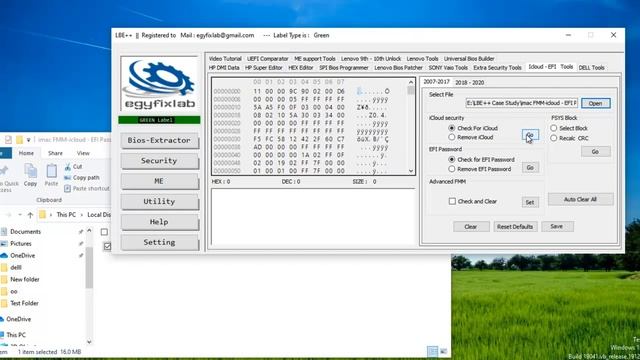
Task: Open the Utility section
Action: pyautogui.click(x=159, y=202)
